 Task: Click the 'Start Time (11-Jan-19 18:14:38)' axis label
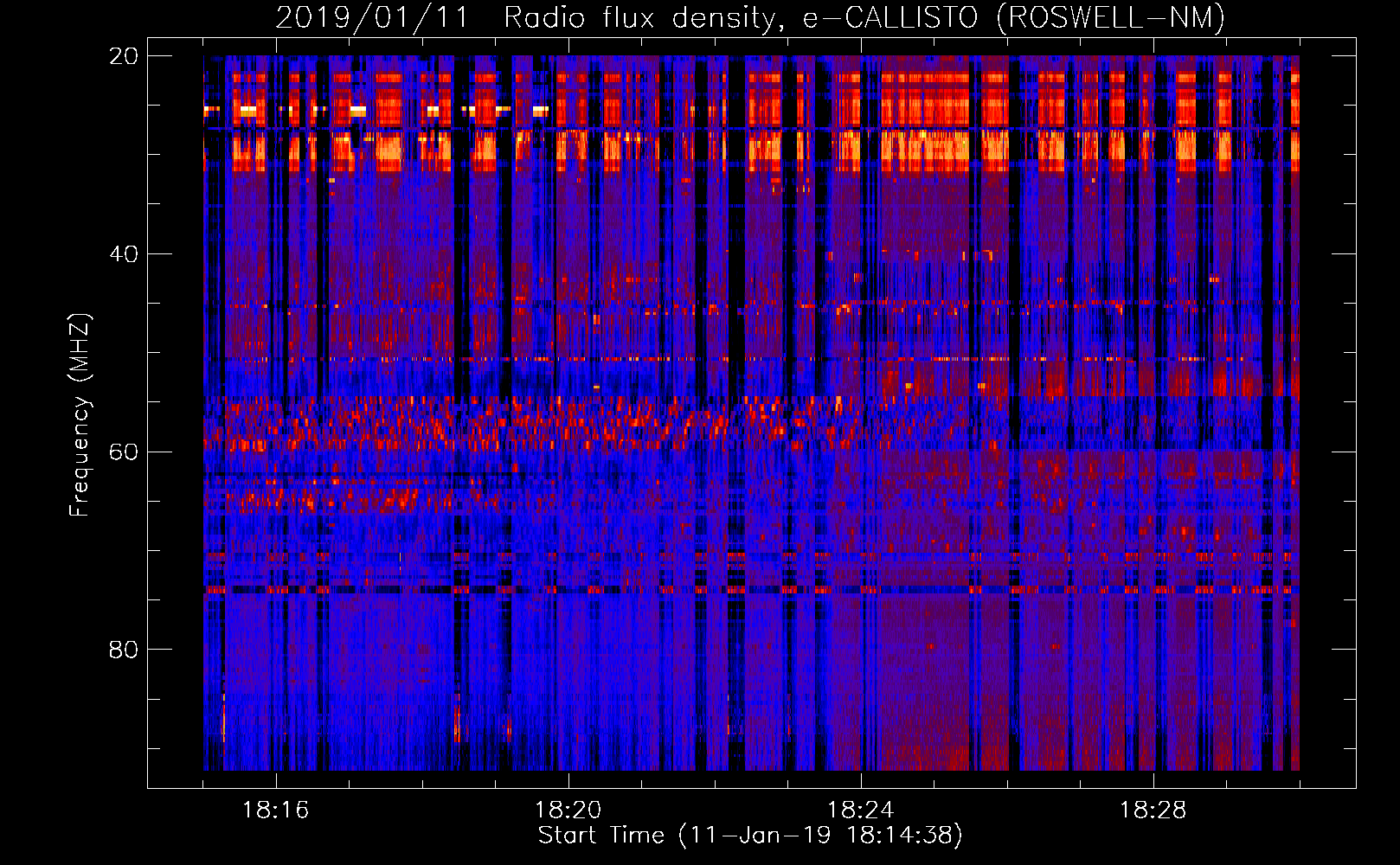pyautogui.click(x=750, y=836)
